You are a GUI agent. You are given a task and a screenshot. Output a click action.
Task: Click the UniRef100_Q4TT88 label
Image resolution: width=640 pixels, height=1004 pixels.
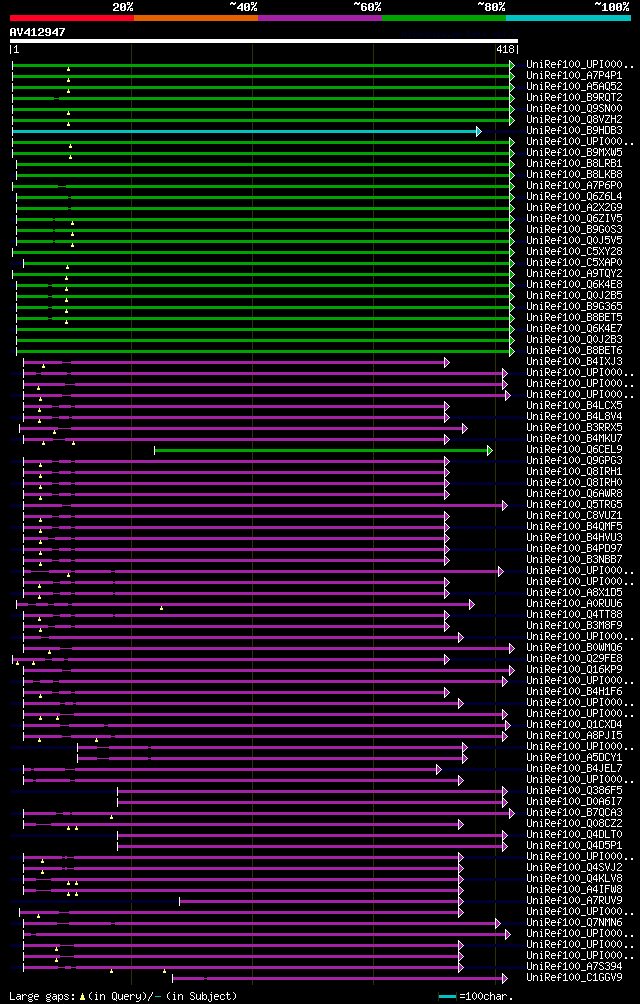tap(574, 614)
